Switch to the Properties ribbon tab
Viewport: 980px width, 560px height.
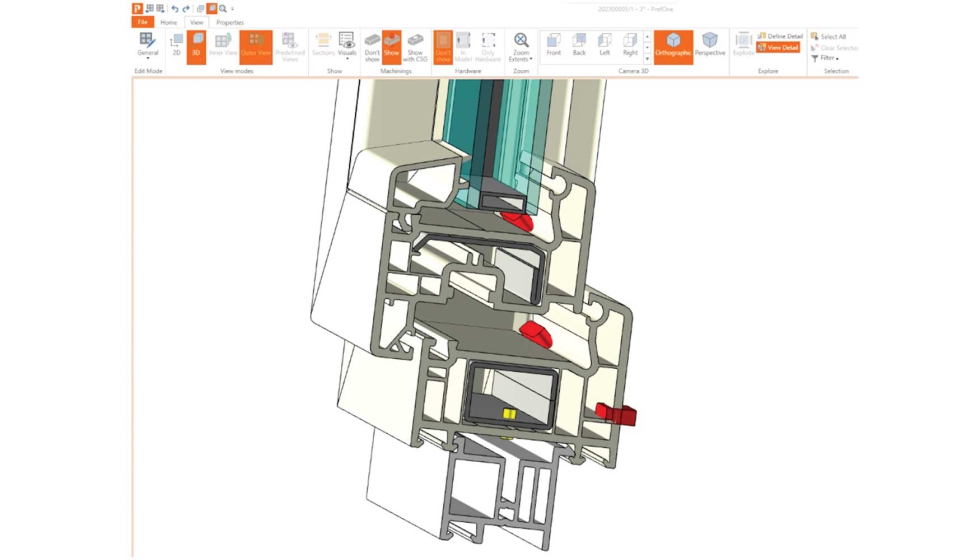pyautogui.click(x=229, y=22)
